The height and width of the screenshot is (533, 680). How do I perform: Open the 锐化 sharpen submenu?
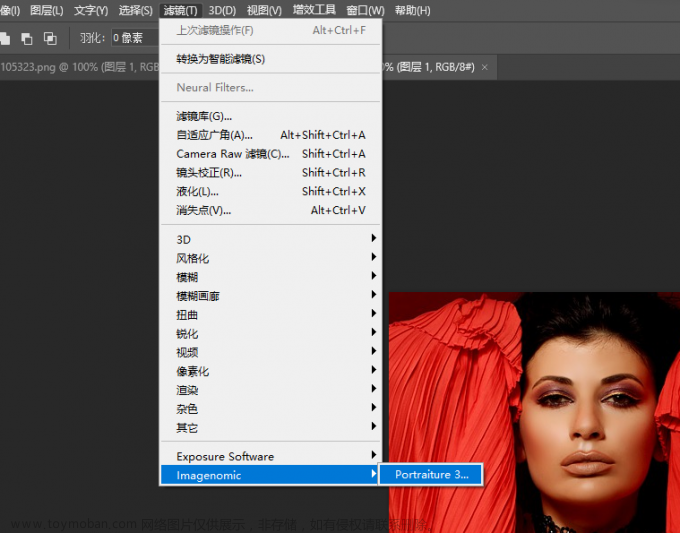point(271,334)
